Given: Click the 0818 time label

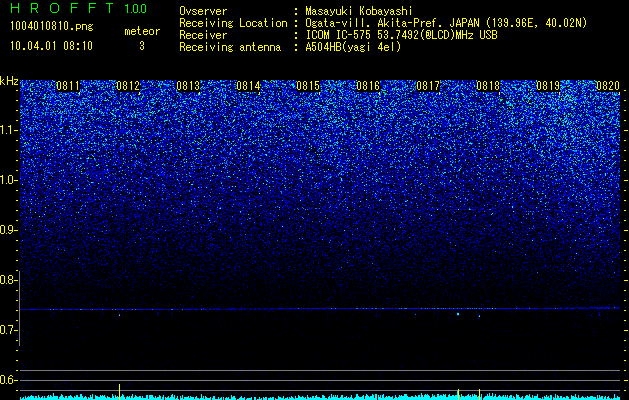Looking at the screenshot, I should 488,86.
